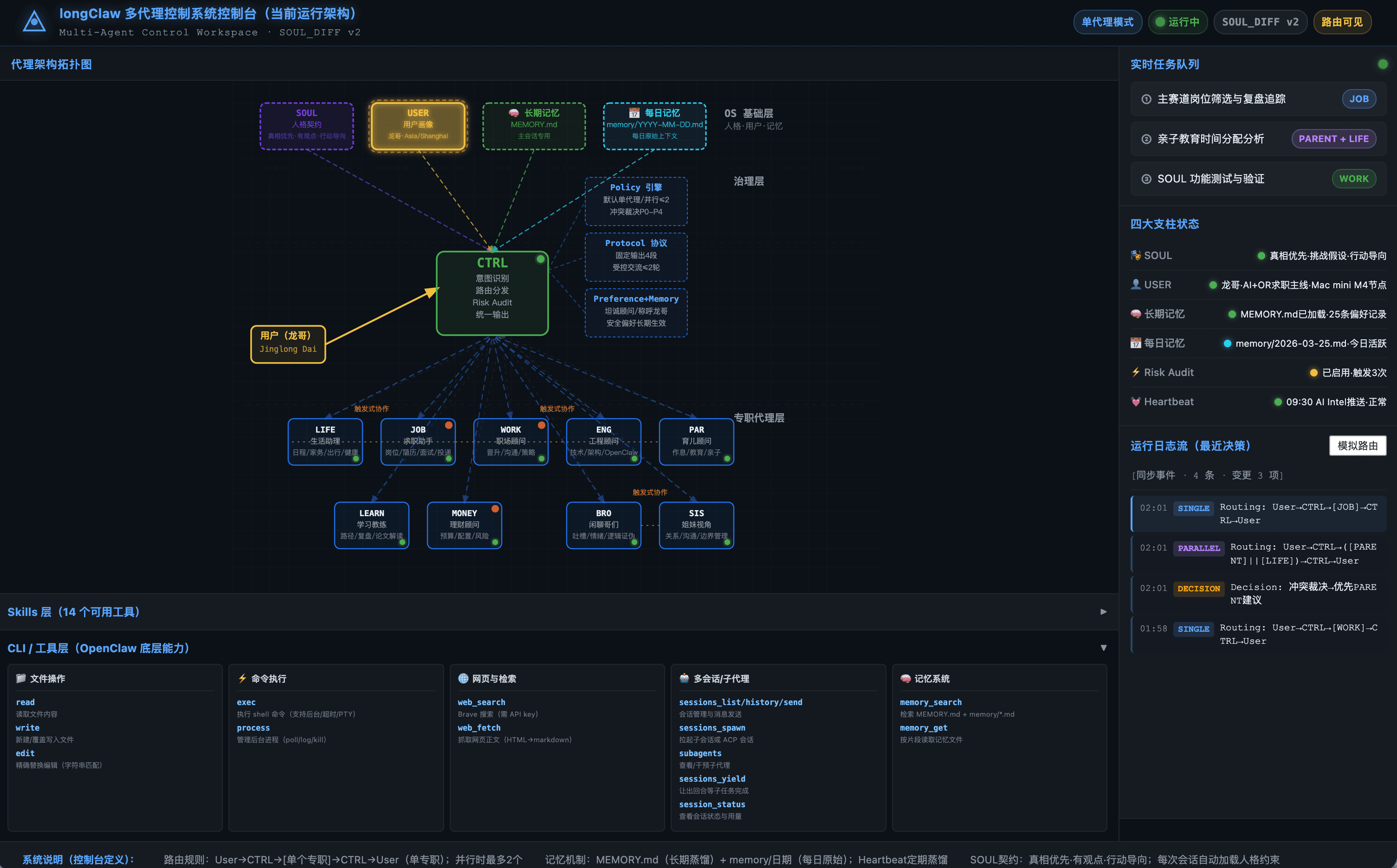1397x868 pixels.
Task: Click the heart icon next to Heartbeat
Action: click(1135, 402)
